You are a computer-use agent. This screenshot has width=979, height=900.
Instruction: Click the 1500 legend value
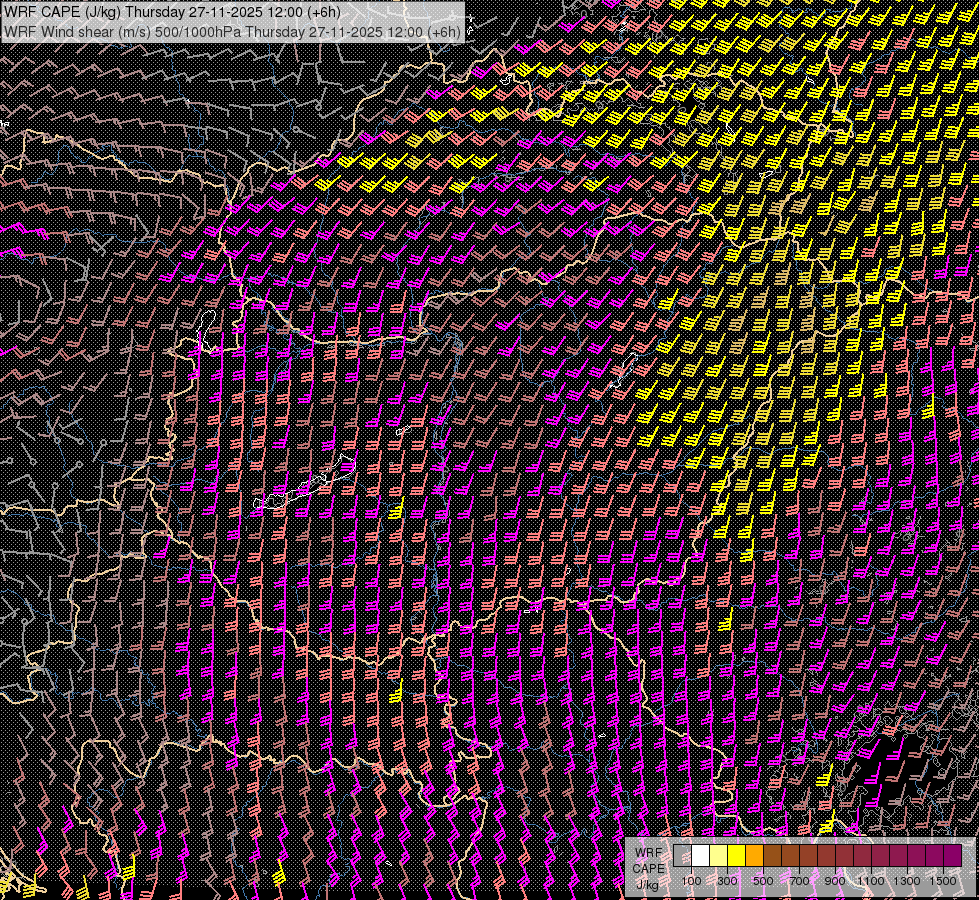[x=943, y=881]
